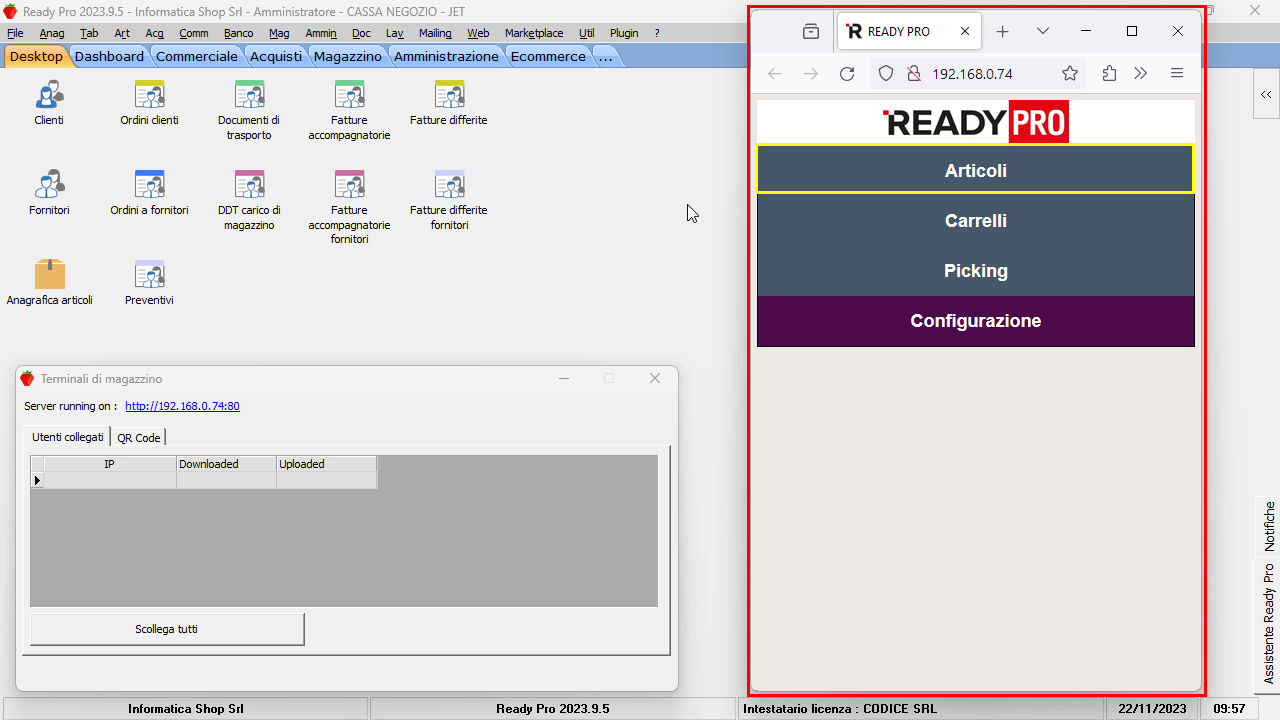Go back in the browser
The height and width of the screenshot is (720, 1280).
[x=775, y=73]
